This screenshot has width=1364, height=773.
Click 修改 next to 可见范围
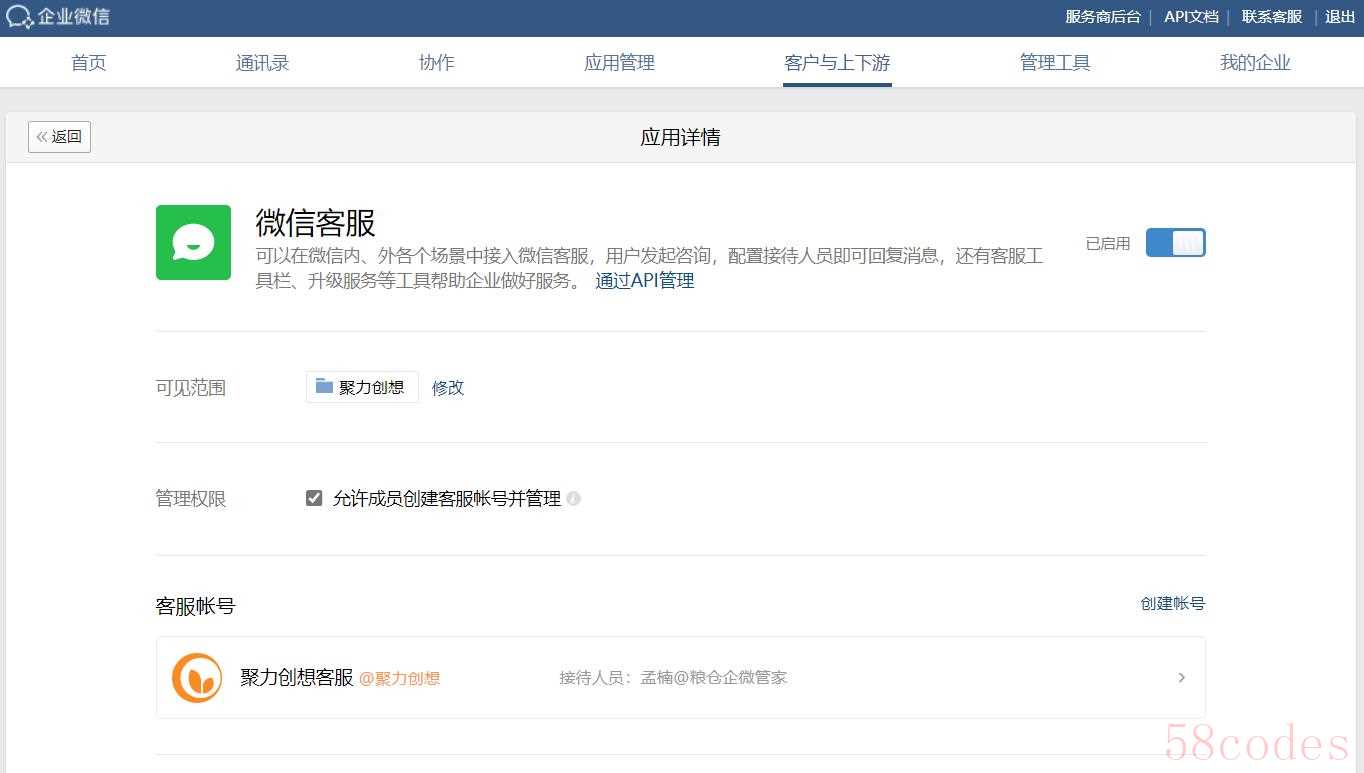[448, 388]
